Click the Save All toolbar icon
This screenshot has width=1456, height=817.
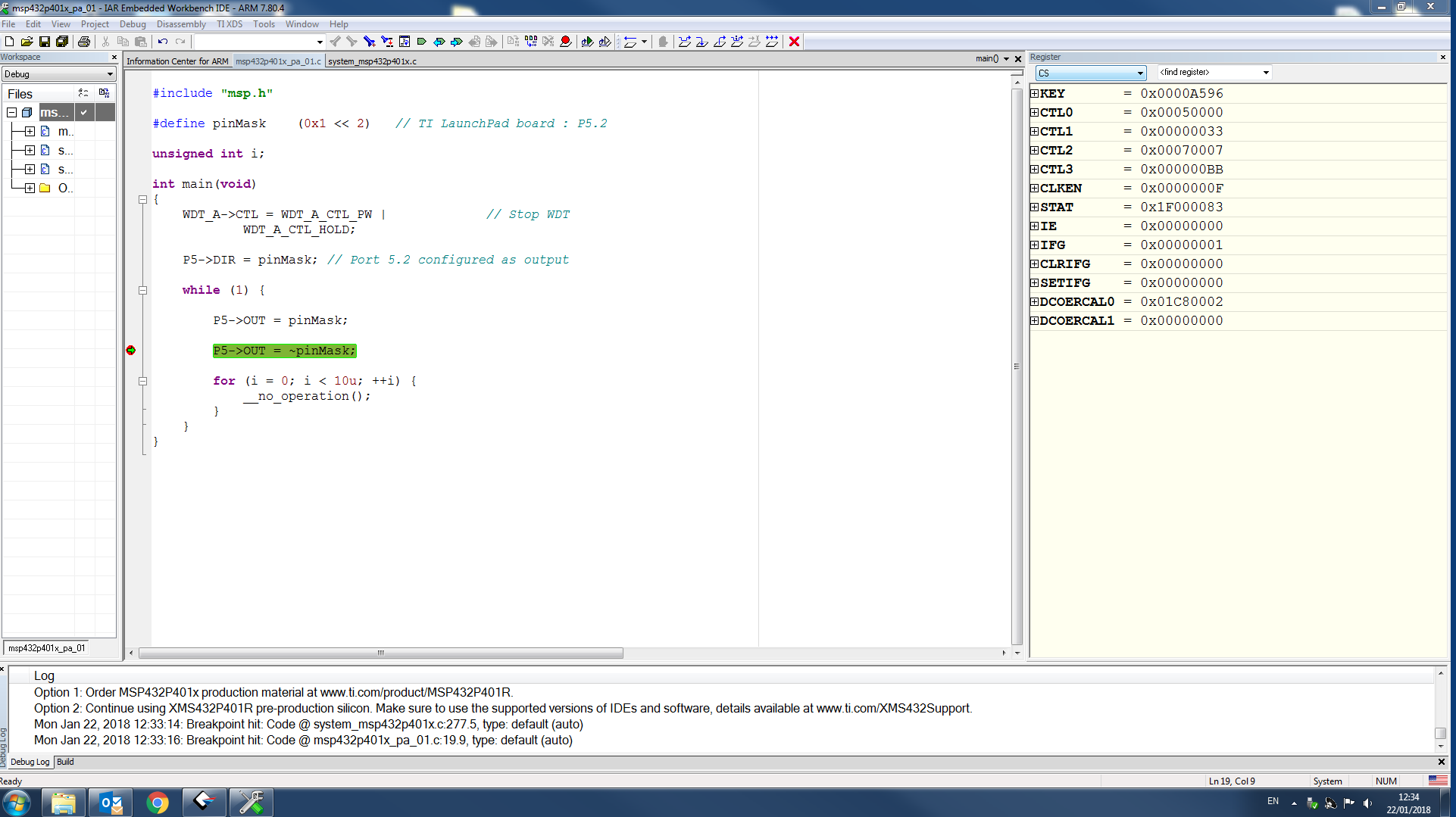tap(62, 42)
